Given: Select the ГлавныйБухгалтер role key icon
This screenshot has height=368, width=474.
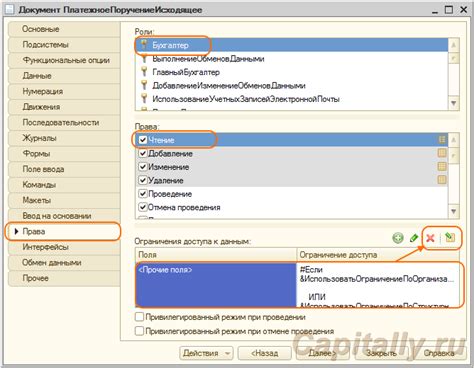Looking at the screenshot, I should coord(144,72).
